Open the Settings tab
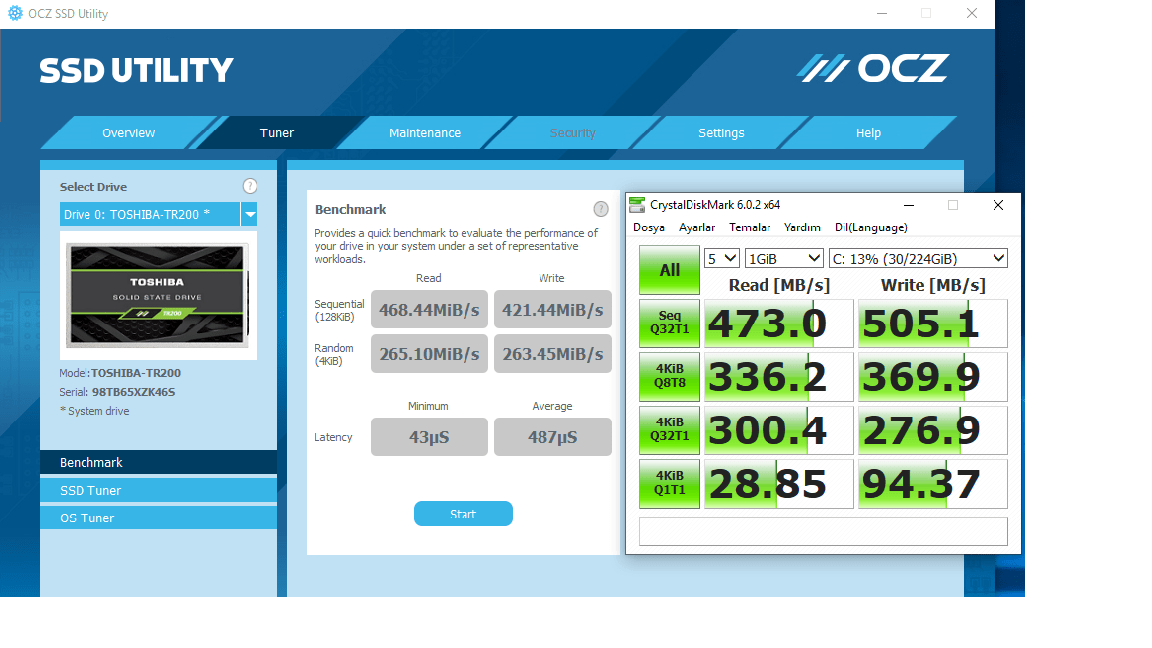The height and width of the screenshot is (648, 1152). (x=721, y=133)
